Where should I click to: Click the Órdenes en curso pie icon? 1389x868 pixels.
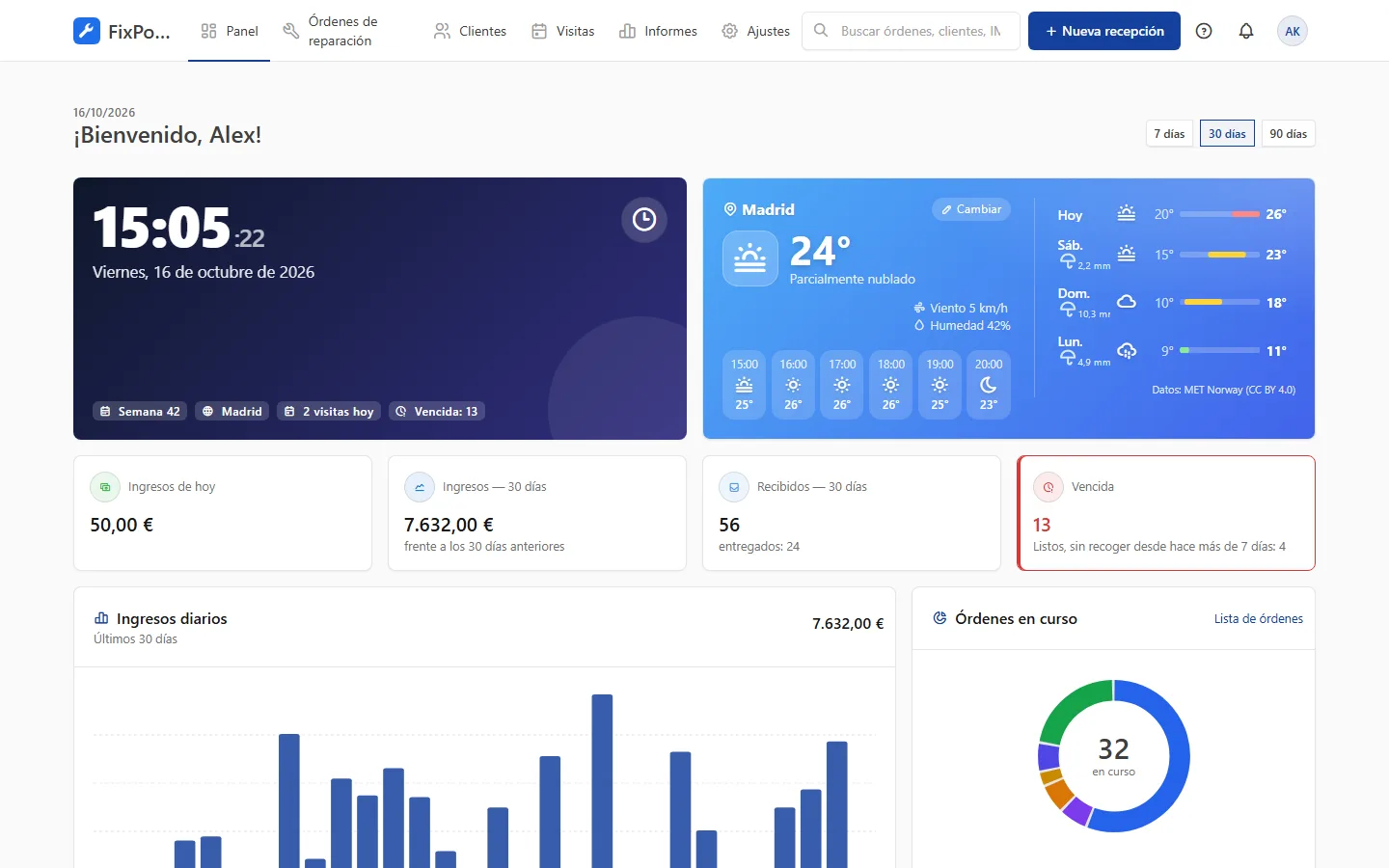coord(940,618)
